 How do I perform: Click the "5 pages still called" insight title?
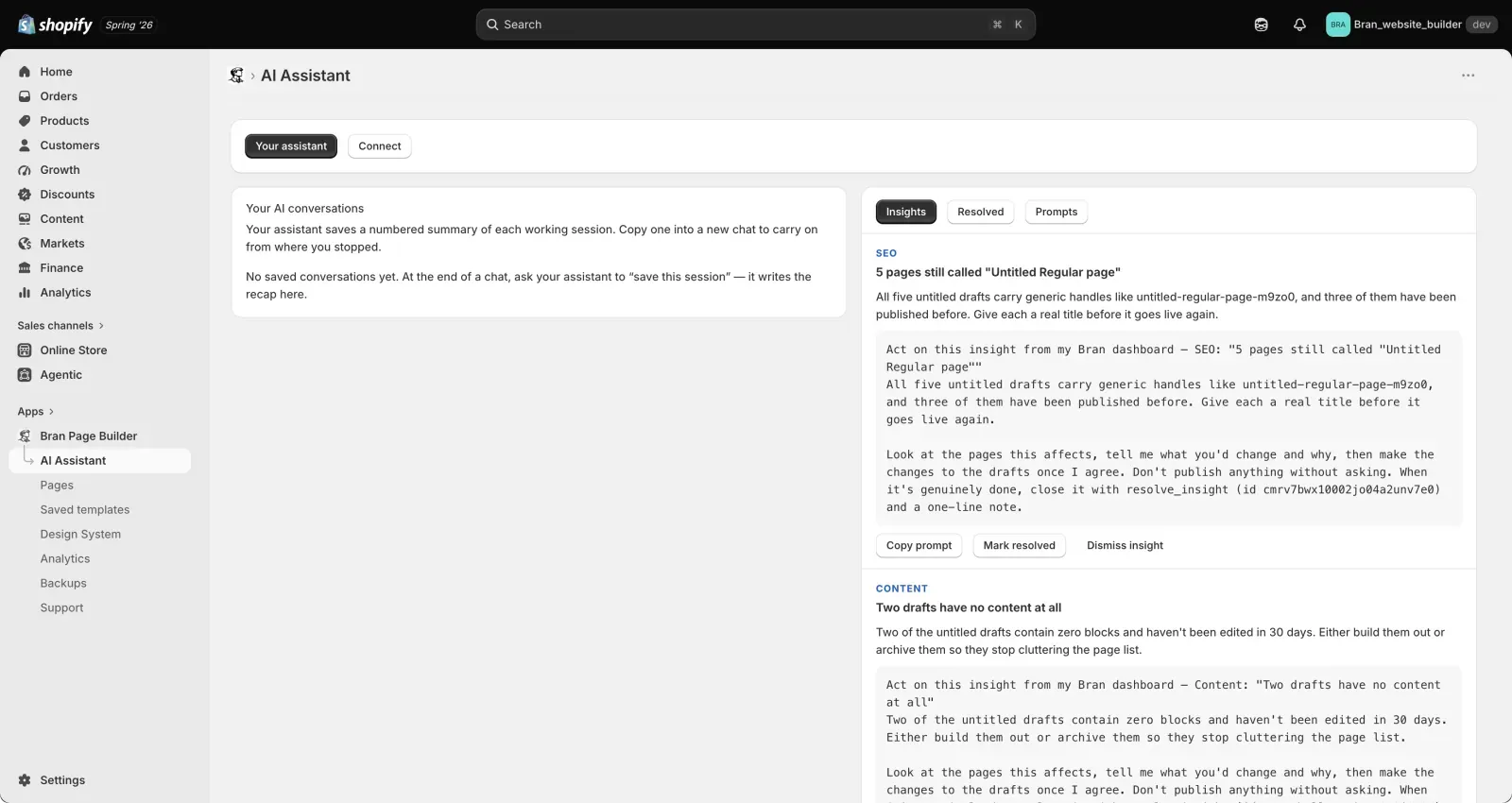998,272
